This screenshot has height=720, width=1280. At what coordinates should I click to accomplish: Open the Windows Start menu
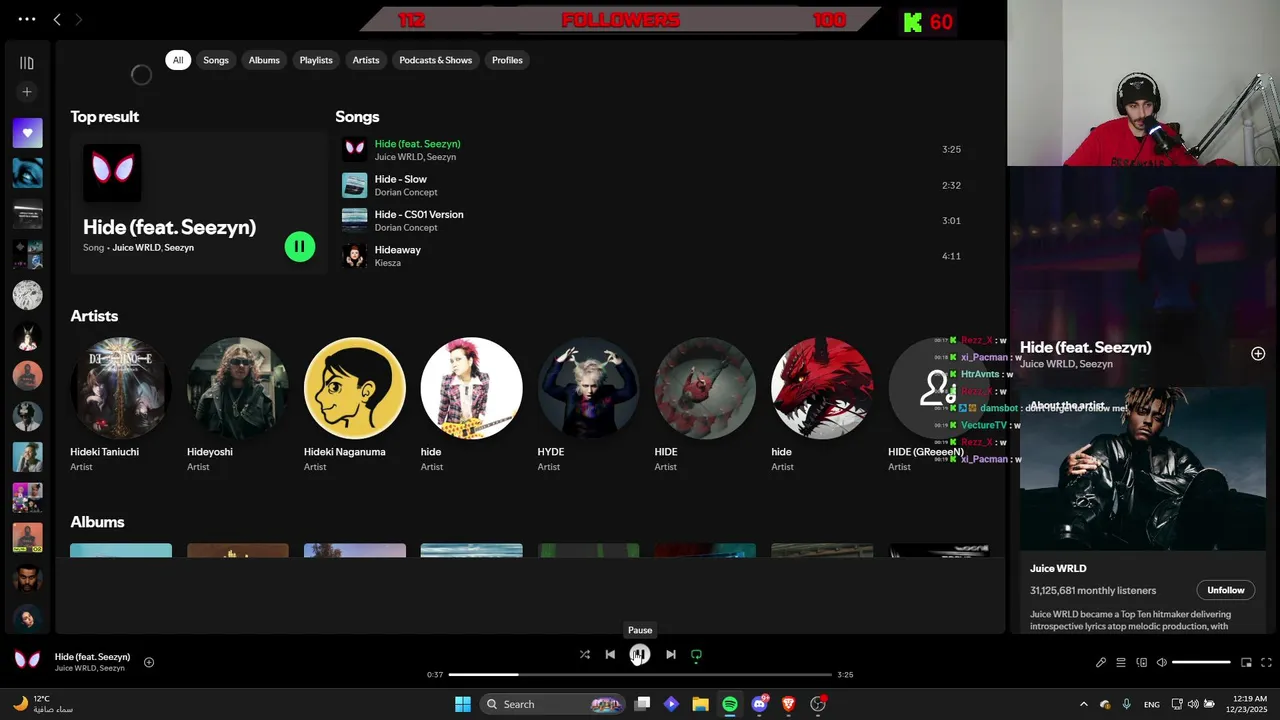coord(463,704)
